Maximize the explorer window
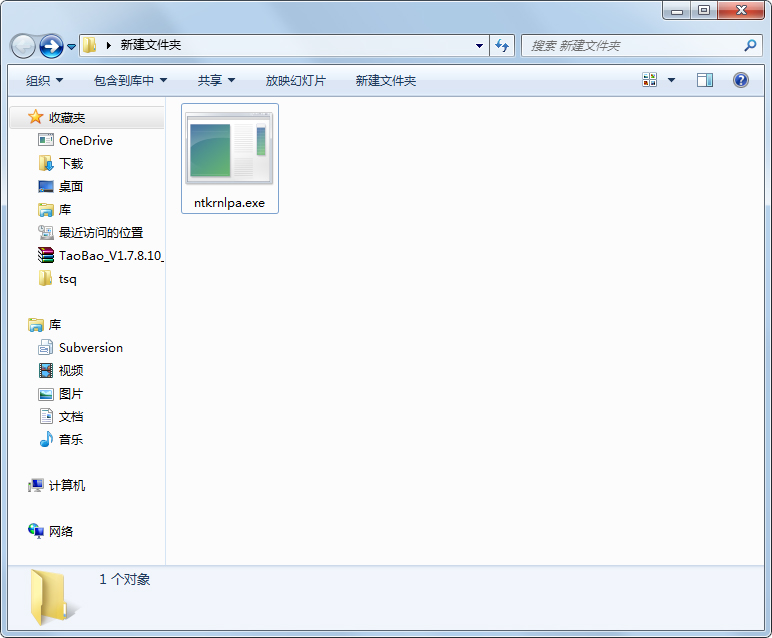This screenshot has height=638, width=772. [x=704, y=11]
